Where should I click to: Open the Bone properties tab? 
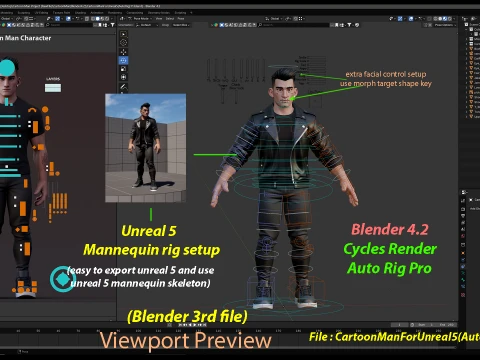463,280
